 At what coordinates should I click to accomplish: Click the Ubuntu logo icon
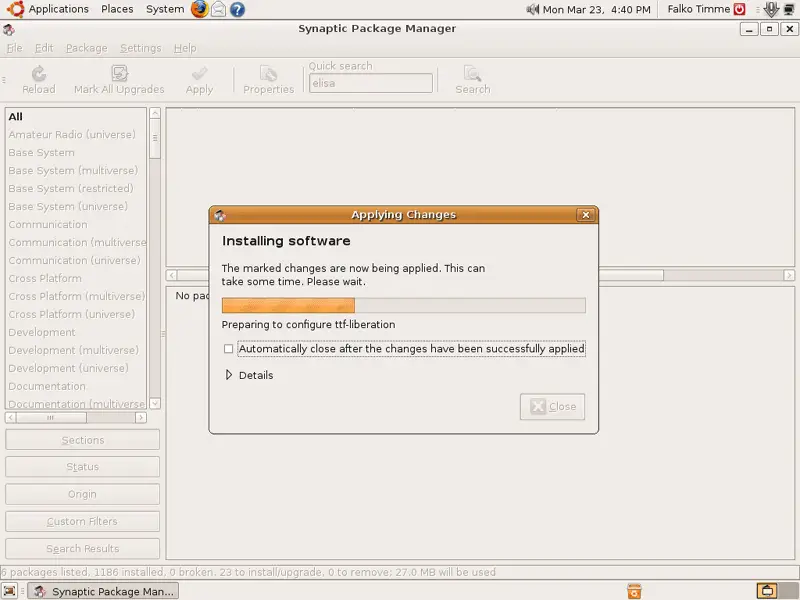[x=15, y=9]
